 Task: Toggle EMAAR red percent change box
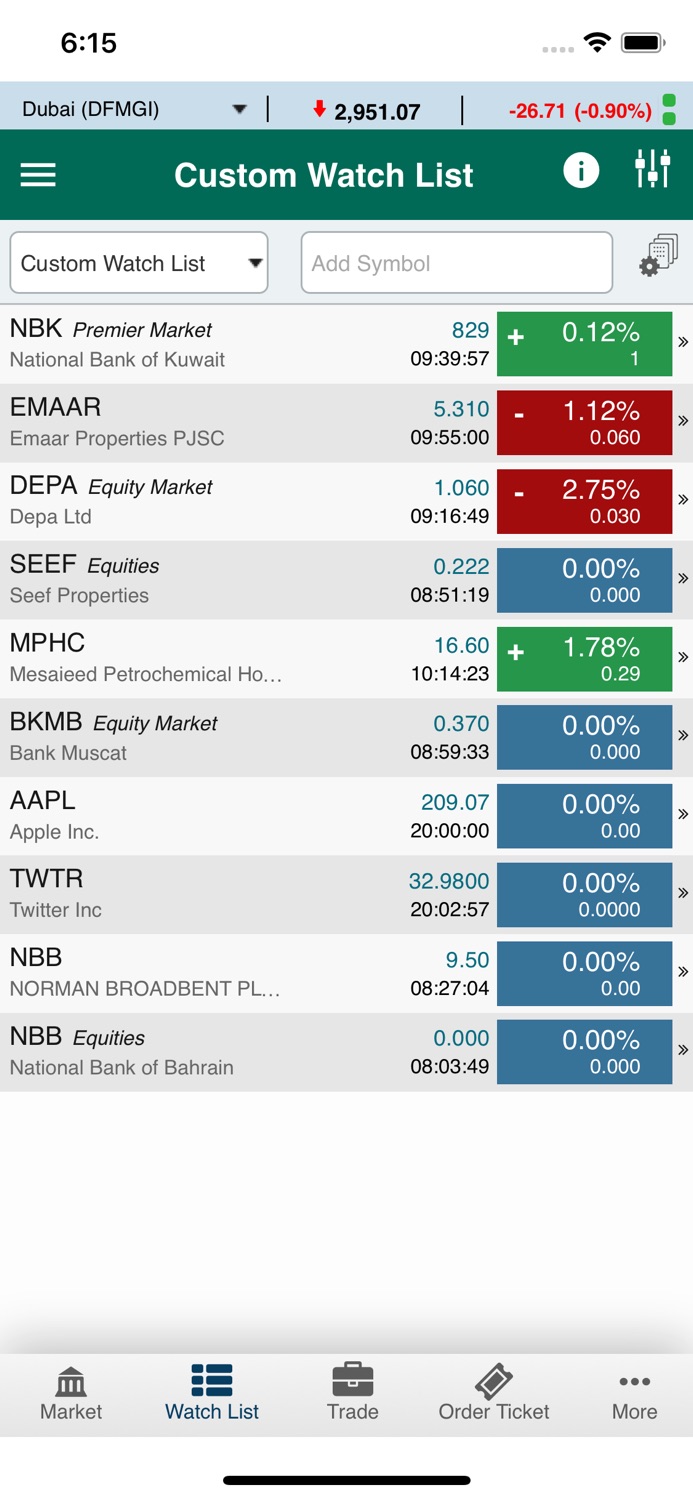585,423
